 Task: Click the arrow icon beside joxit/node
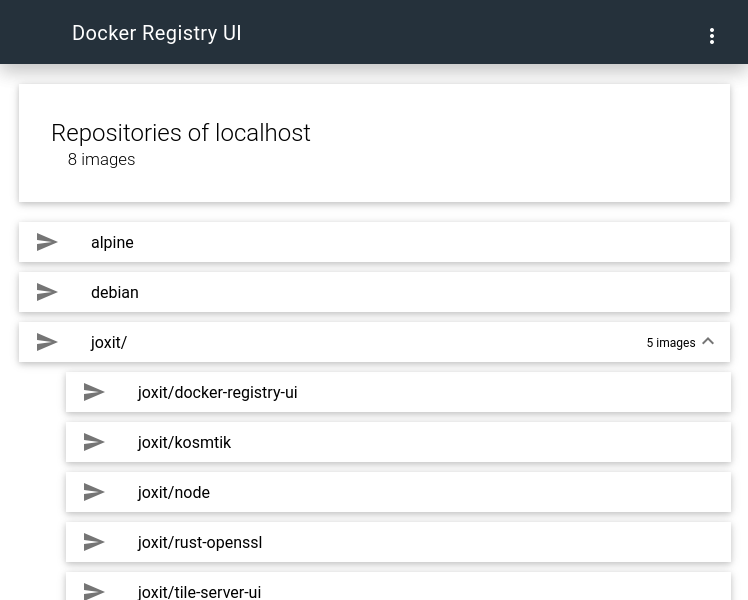(x=94, y=492)
